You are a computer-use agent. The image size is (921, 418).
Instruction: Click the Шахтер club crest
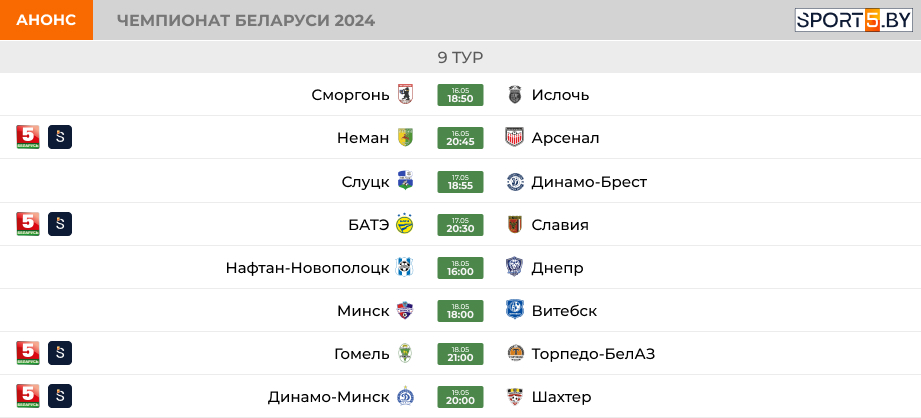514,397
